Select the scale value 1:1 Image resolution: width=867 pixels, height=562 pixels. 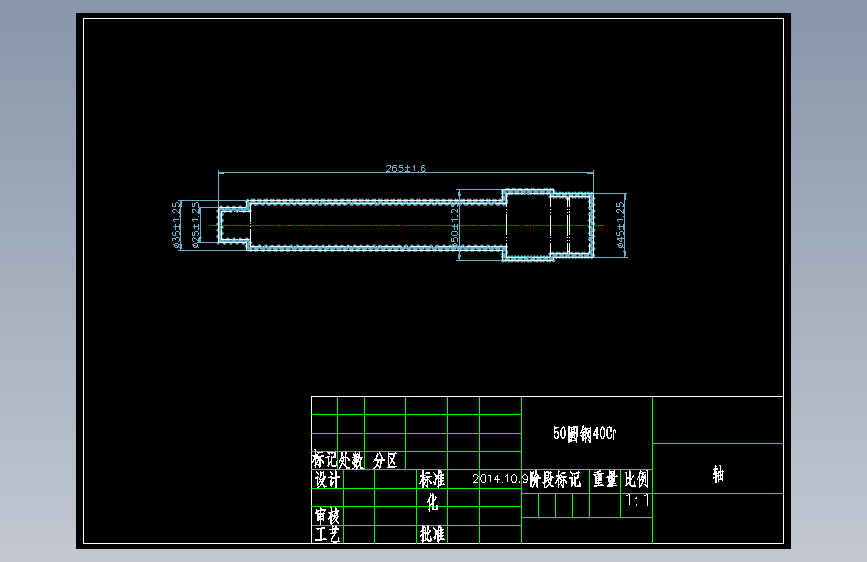pos(637,500)
